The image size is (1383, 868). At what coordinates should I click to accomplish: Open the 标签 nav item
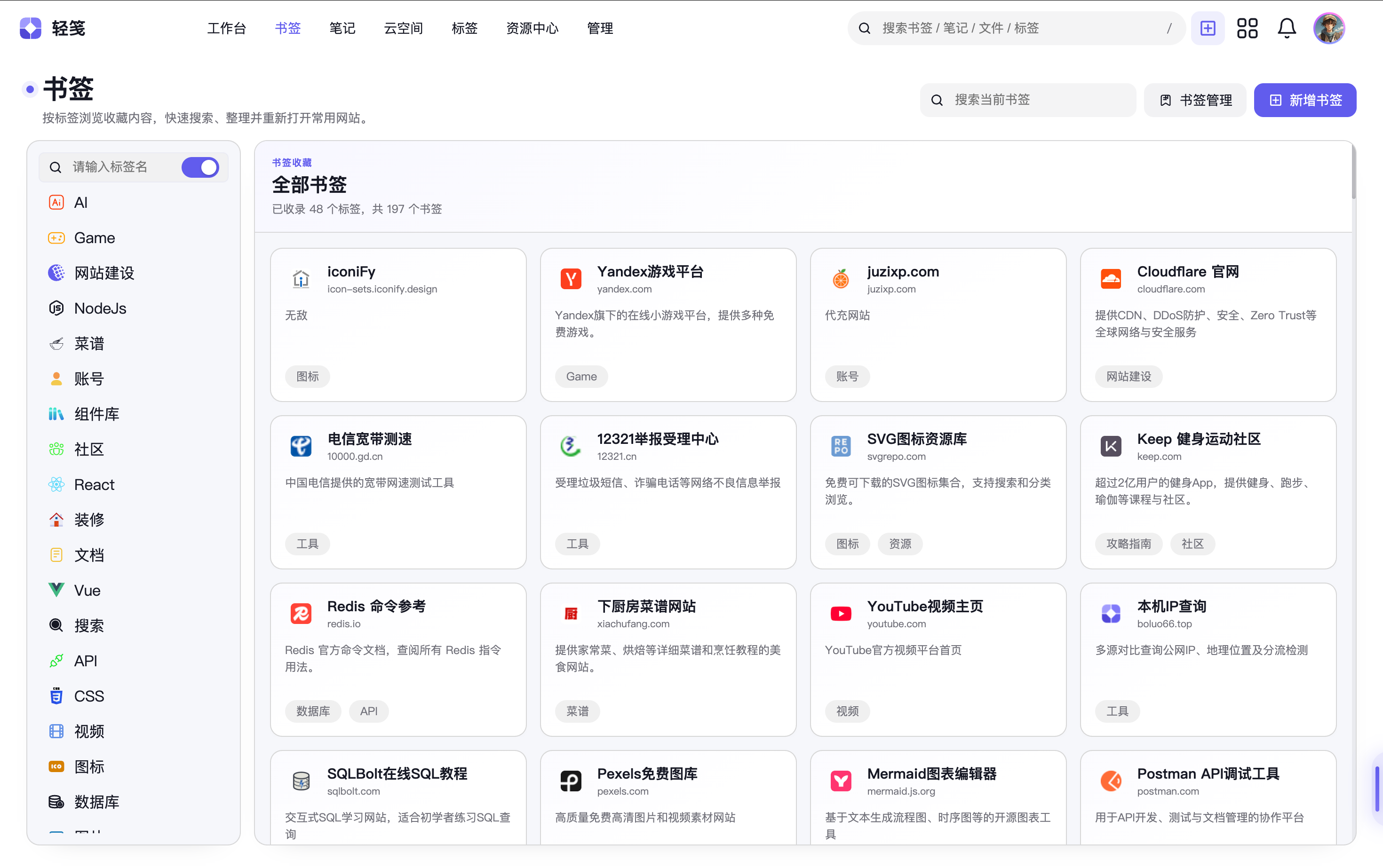(465, 28)
